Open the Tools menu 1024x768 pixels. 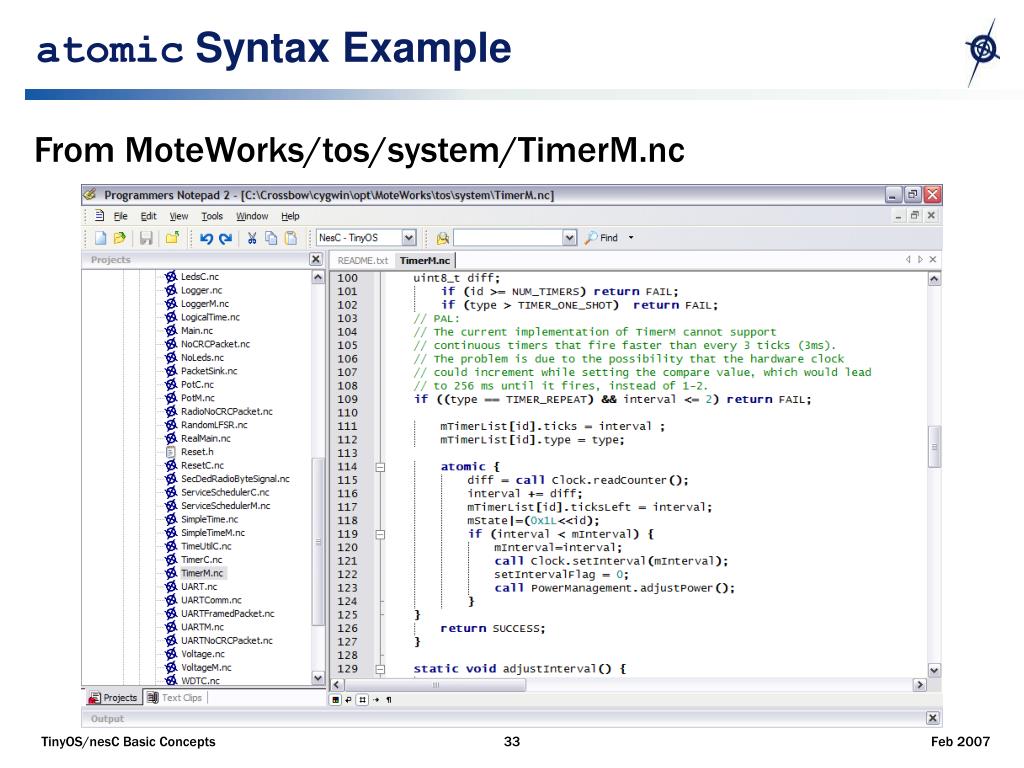point(212,216)
